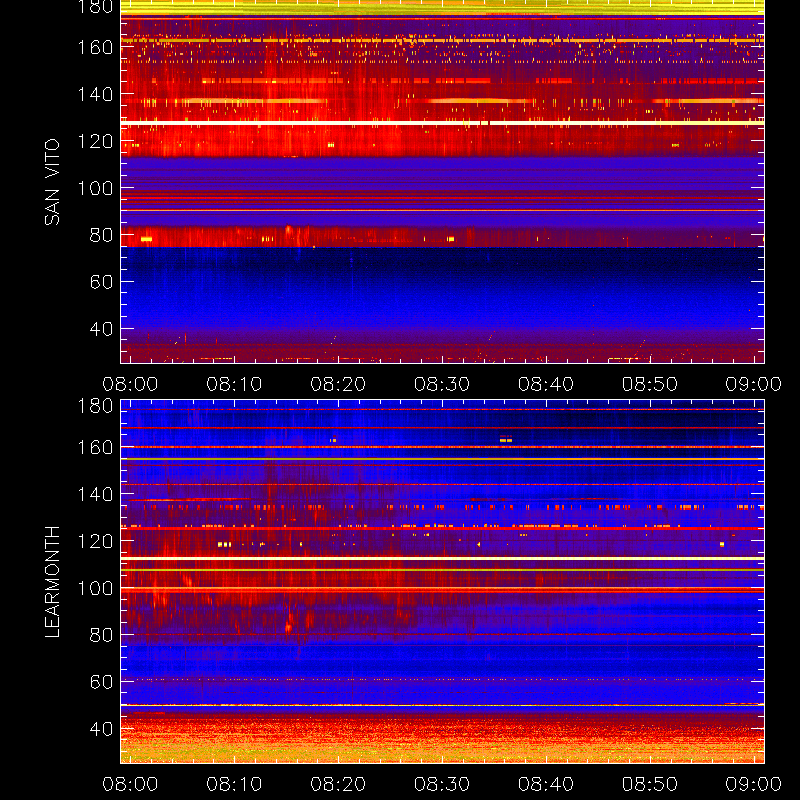This screenshot has width=800, height=800.
Task: Click inside the Learmonth spectrogram panel
Action: pos(442,582)
